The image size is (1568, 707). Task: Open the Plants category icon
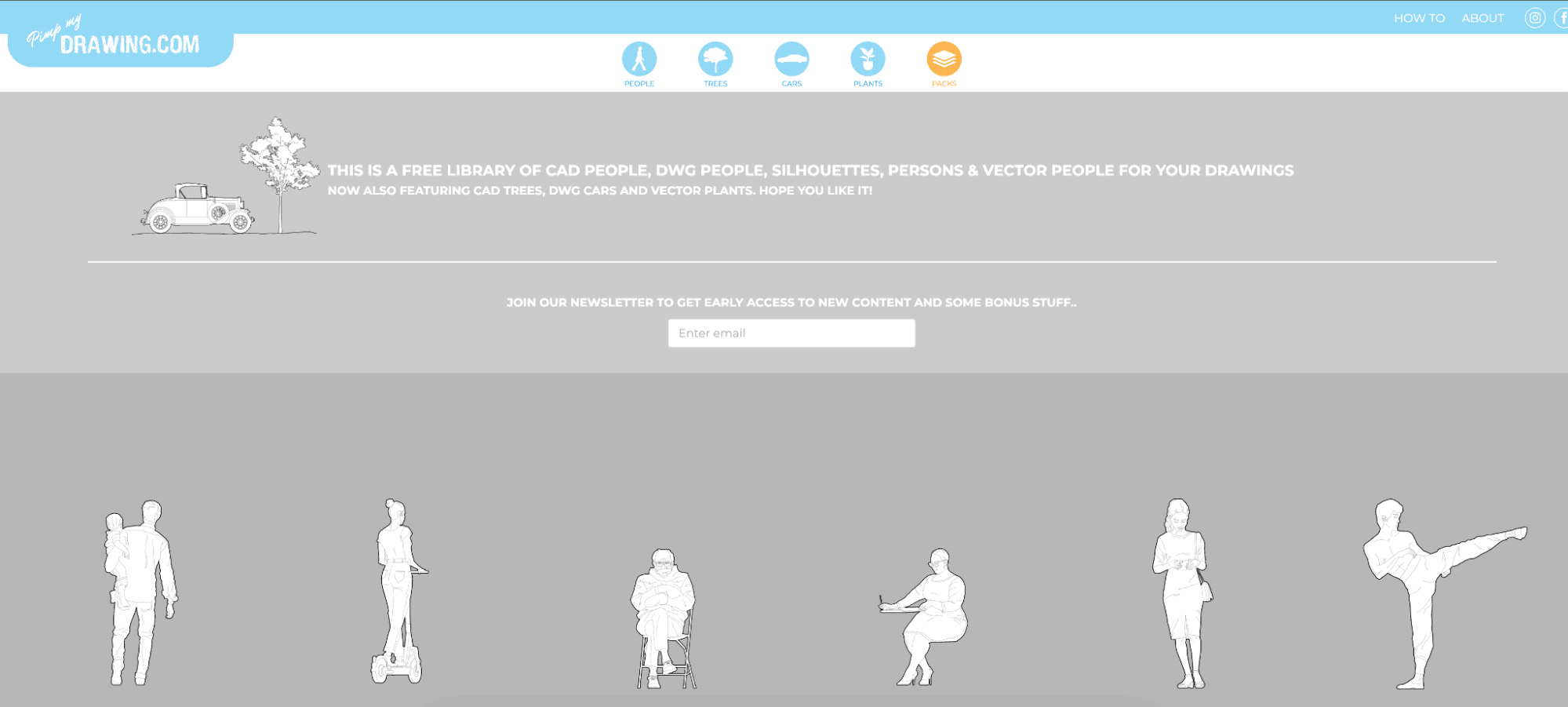pyautogui.click(x=868, y=60)
